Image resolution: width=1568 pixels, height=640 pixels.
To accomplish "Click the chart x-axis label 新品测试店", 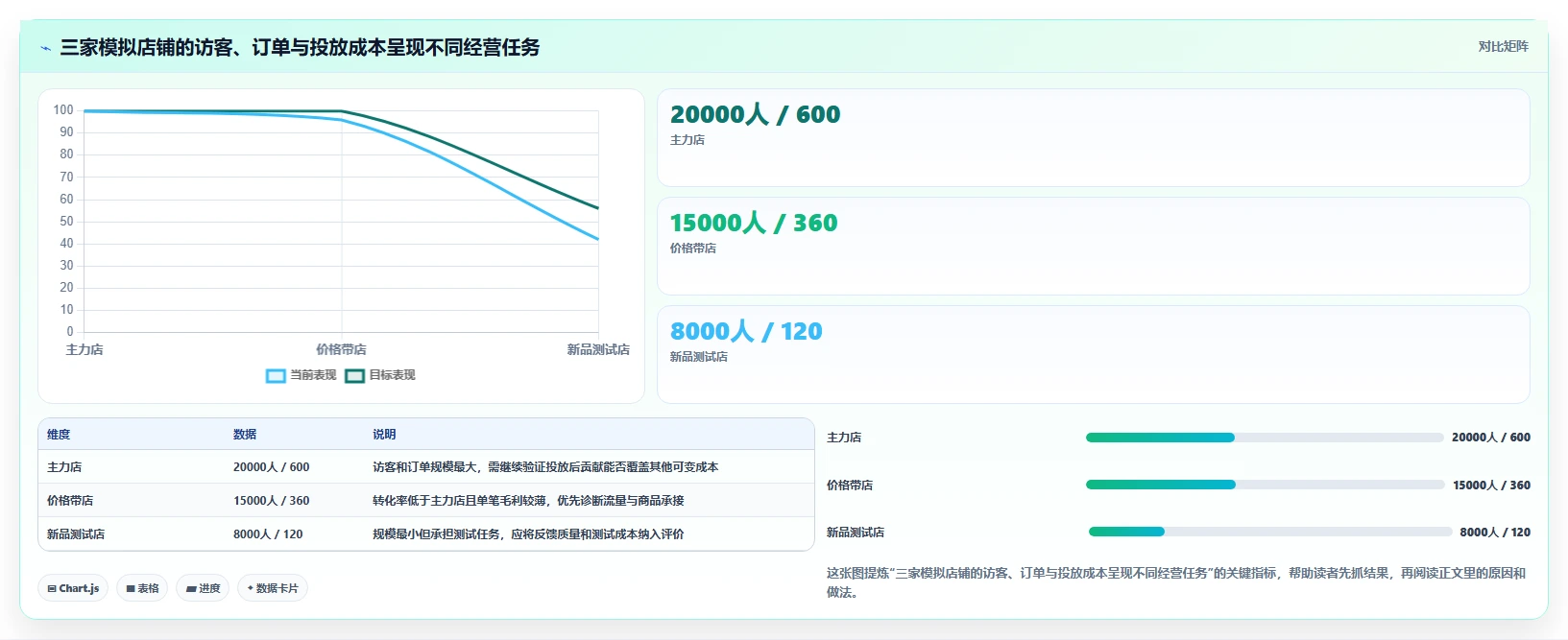I will (598, 350).
